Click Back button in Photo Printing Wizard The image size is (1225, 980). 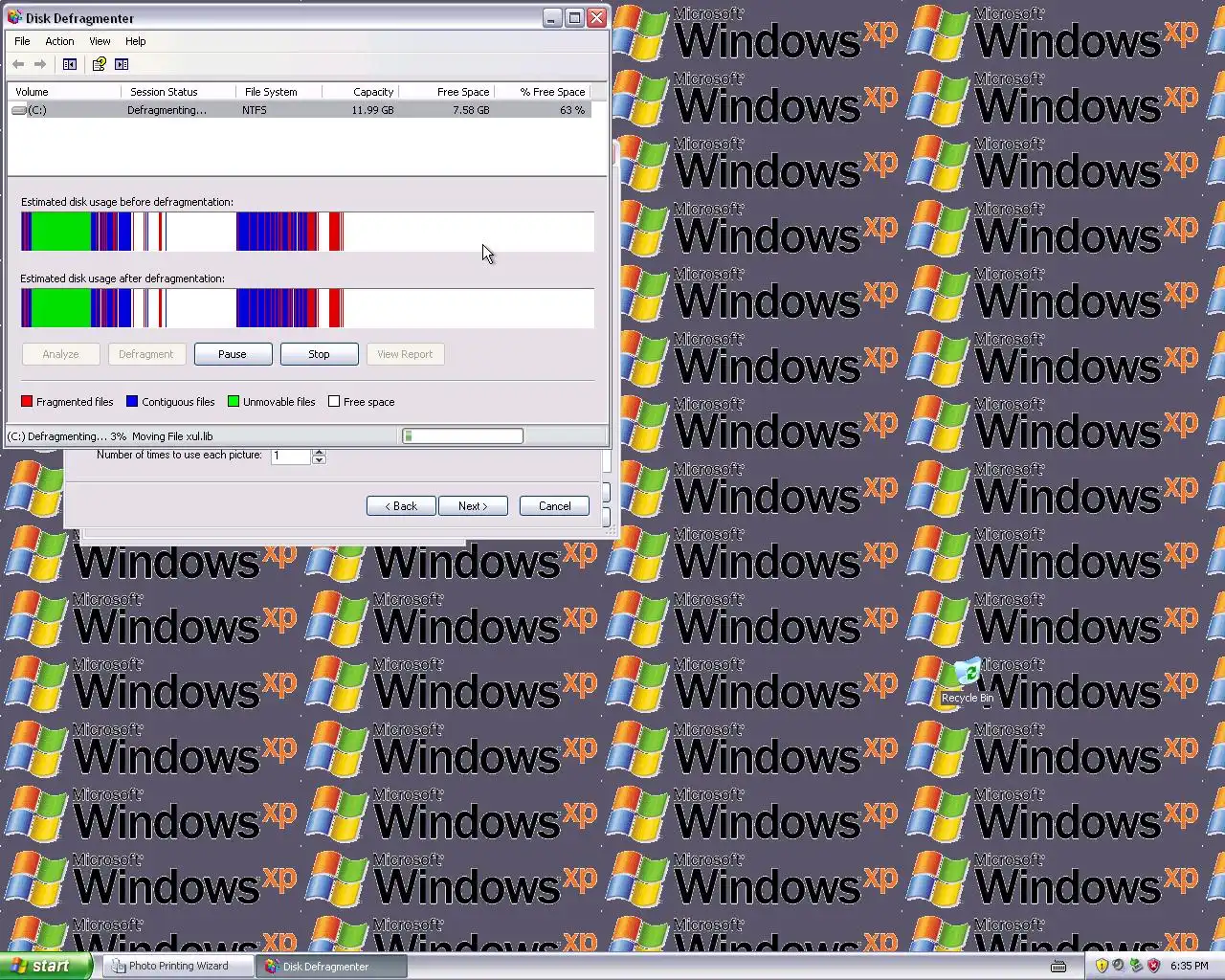click(x=401, y=506)
